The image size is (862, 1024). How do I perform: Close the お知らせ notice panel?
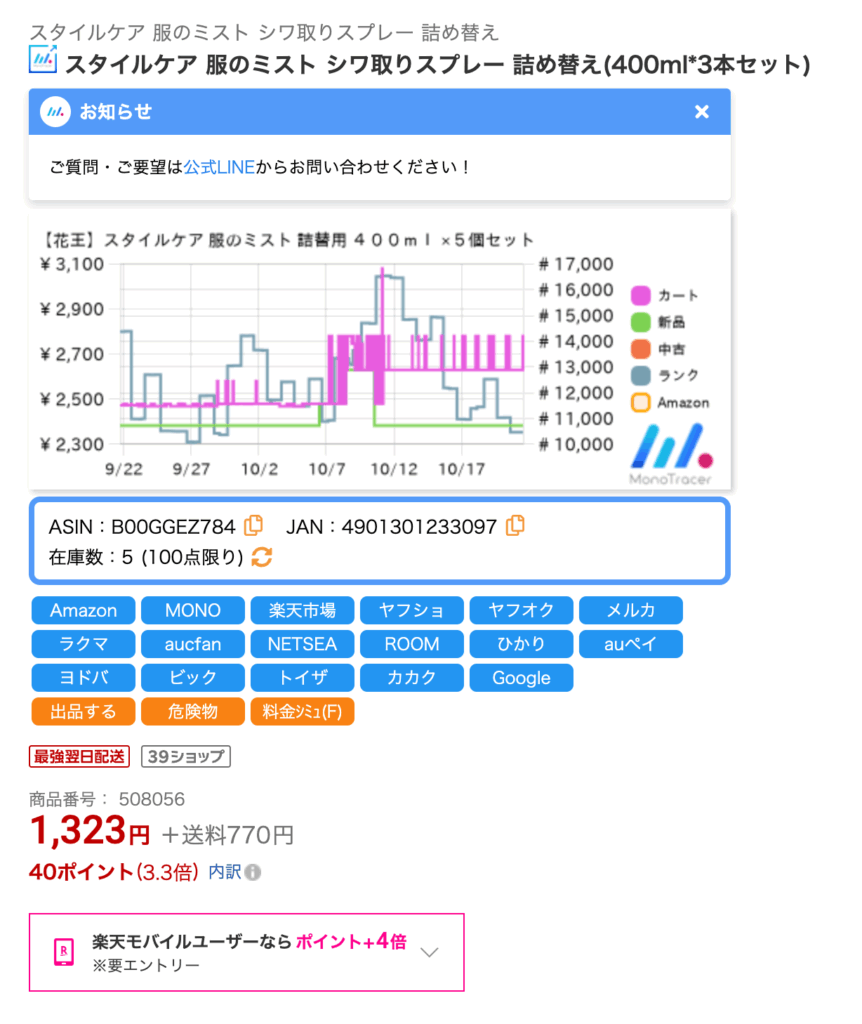[x=702, y=112]
